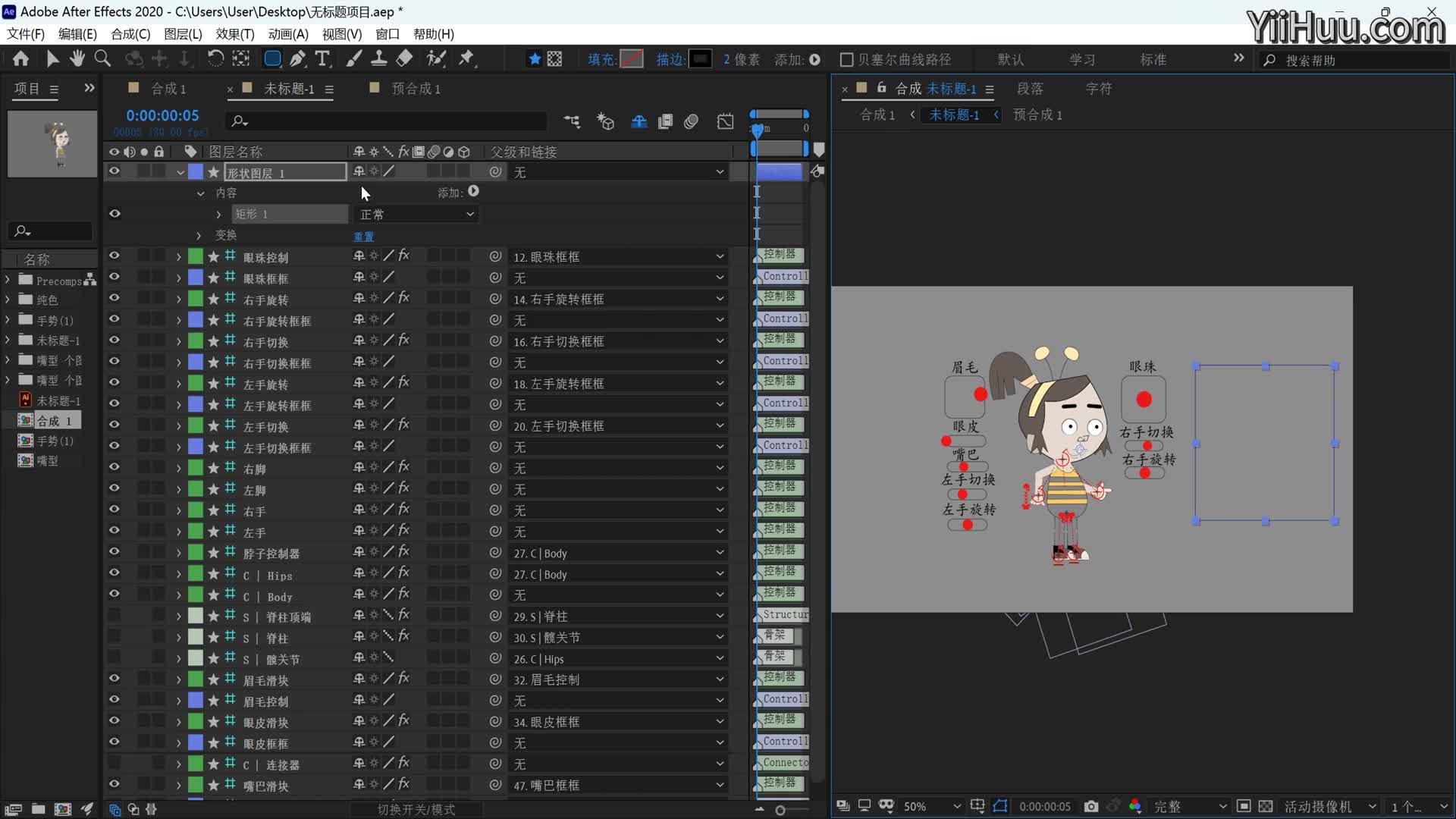Open the 动画(A) menu

click(288, 34)
